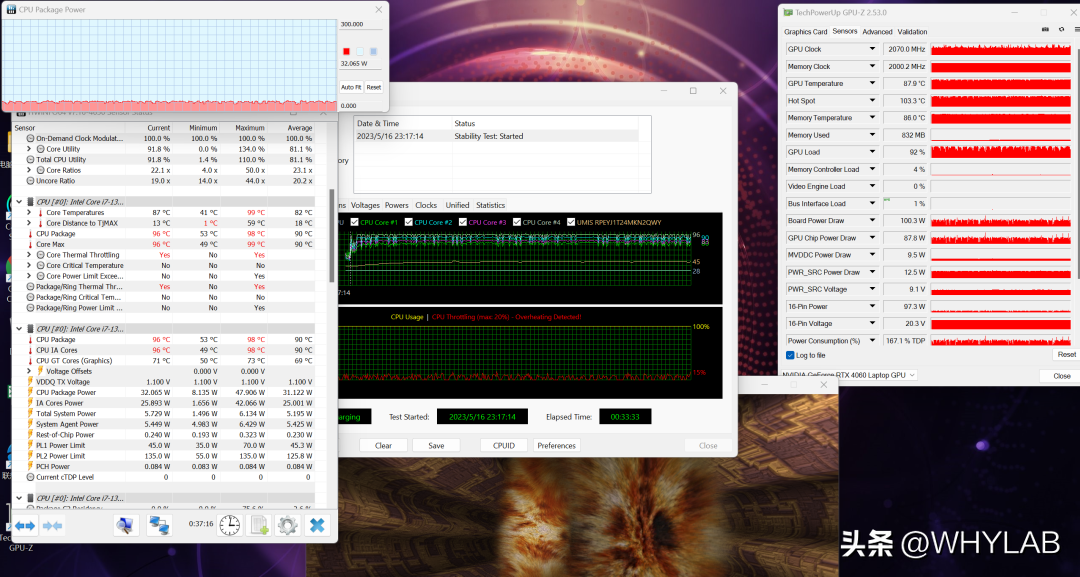
Task: Click GPU-Z Close button
Action: click(x=1061, y=376)
